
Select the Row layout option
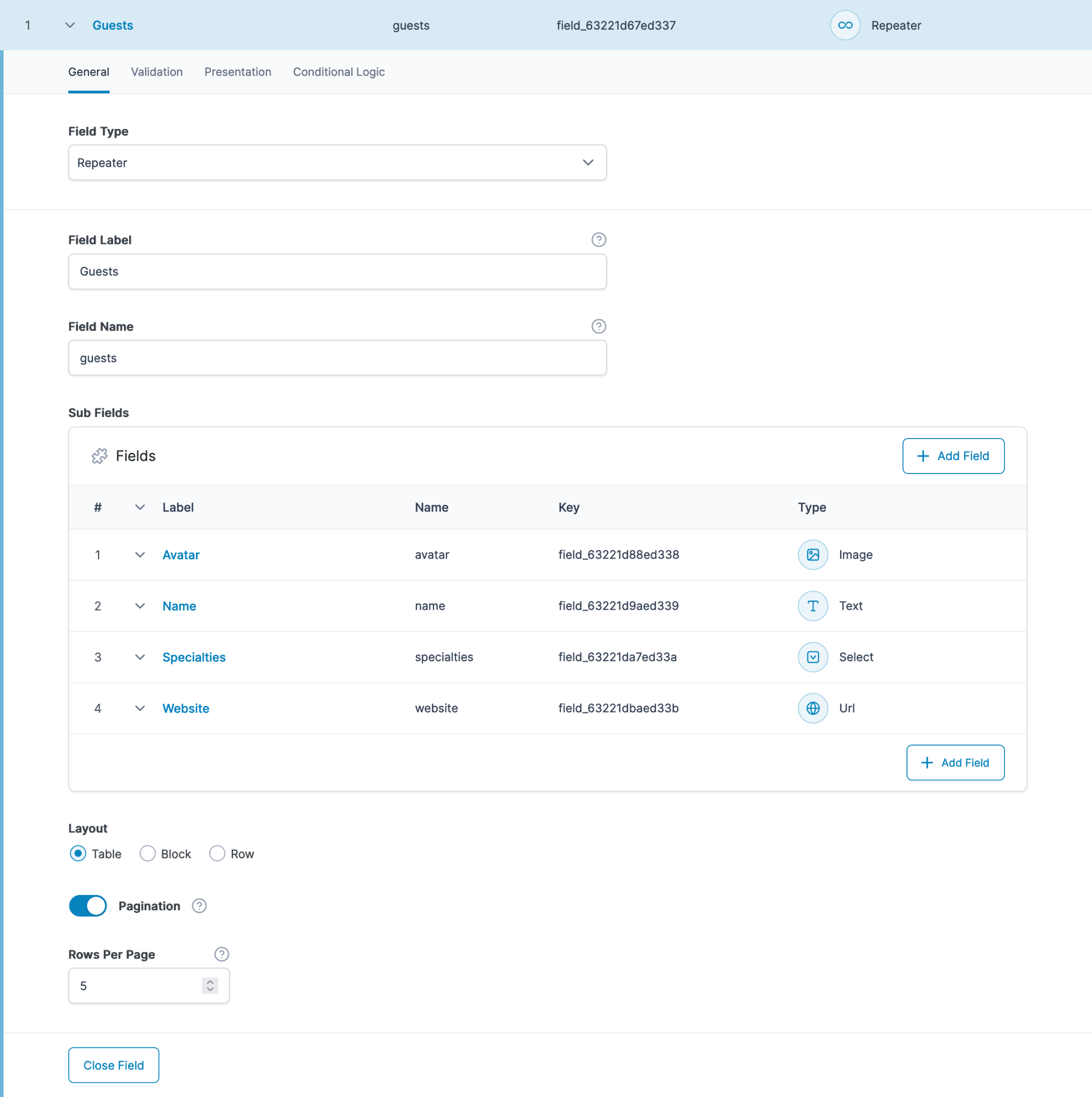pyautogui.click(x=217, y=854)
